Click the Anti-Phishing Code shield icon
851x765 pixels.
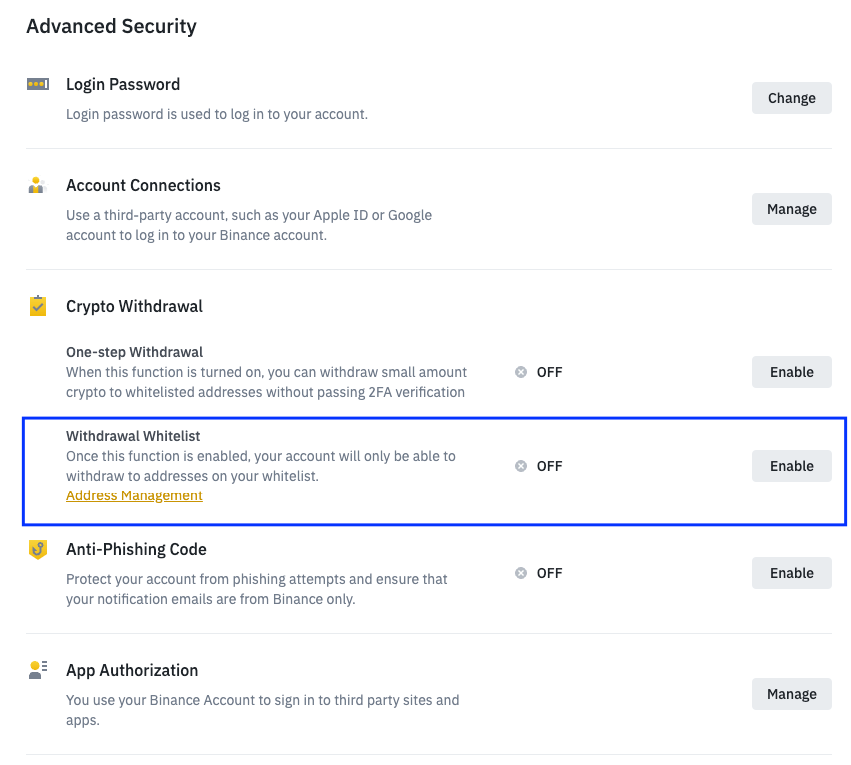coord(38,549)
